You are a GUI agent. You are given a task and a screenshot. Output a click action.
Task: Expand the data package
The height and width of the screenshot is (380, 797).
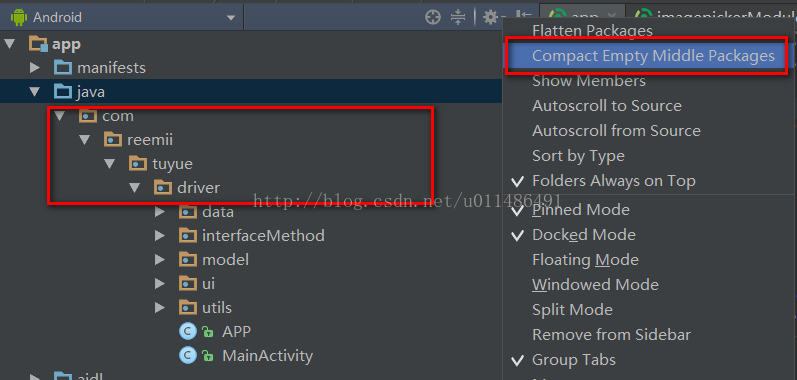pyautogui.click(x=160, y=212)
